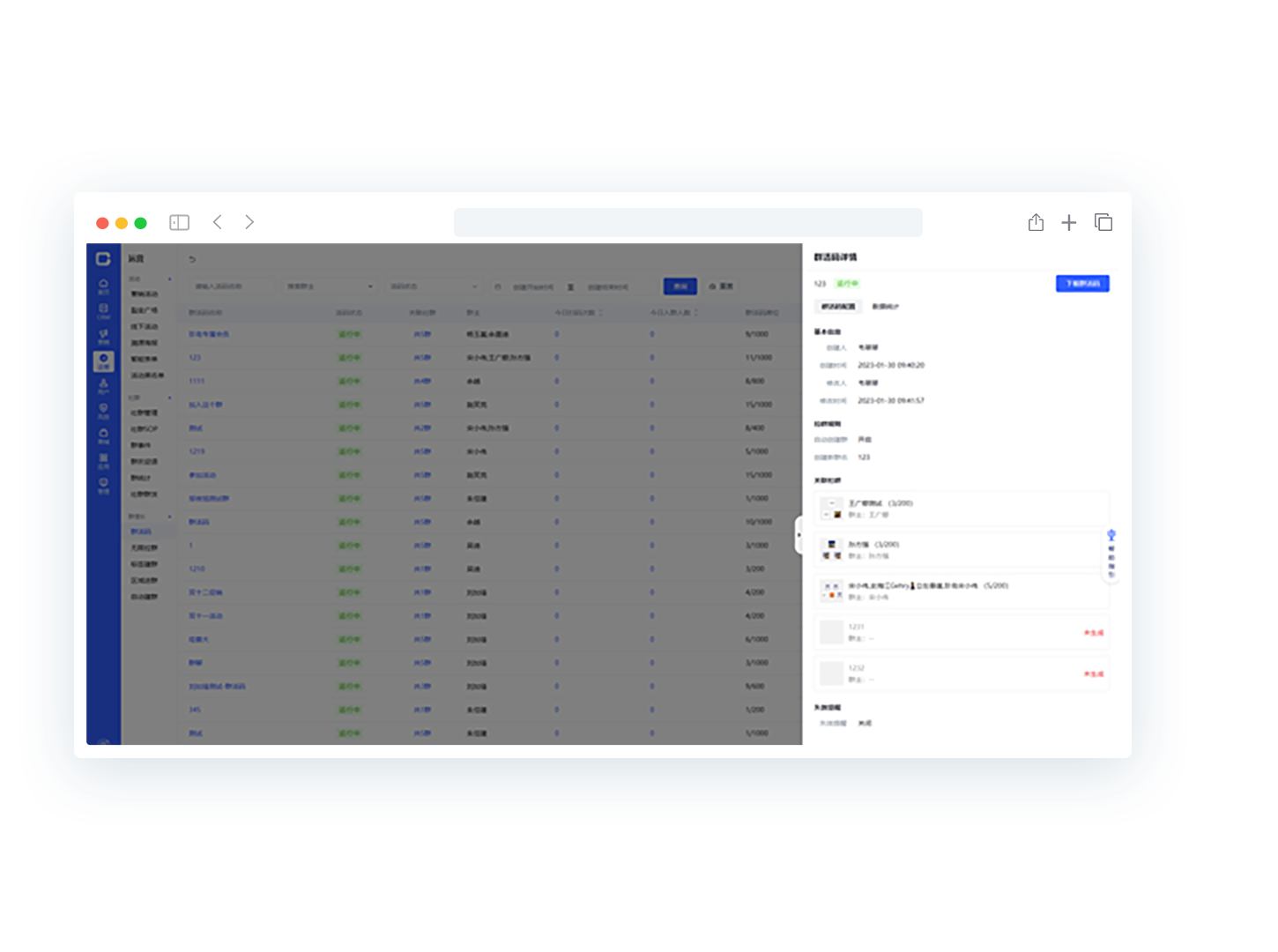The height and width of the screenshot is (952, 1278).
Task: Click the status badge in the 1219 row
Action: pyautogui.click(x=350, y=451)
